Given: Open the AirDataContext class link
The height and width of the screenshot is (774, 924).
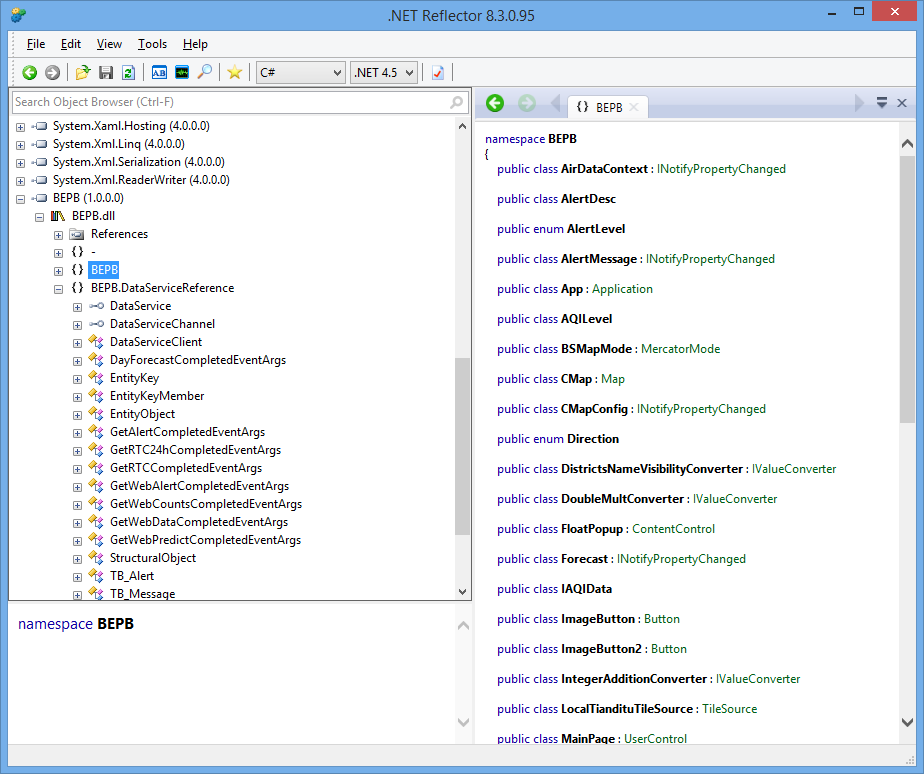Looking at the screenshot, I should tap(604, 169).
